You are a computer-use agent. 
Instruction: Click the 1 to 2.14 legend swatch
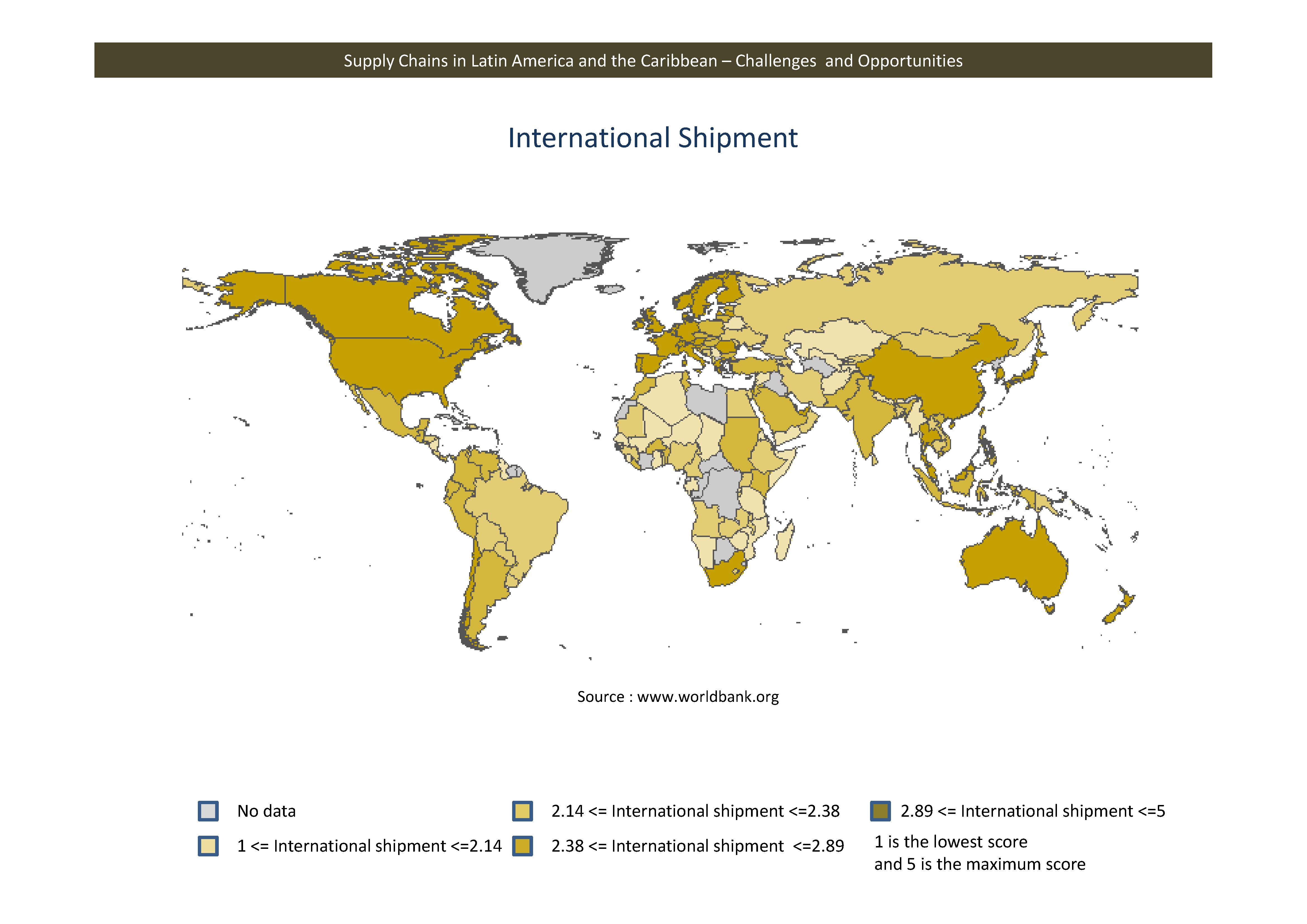(x=208, y=845)
